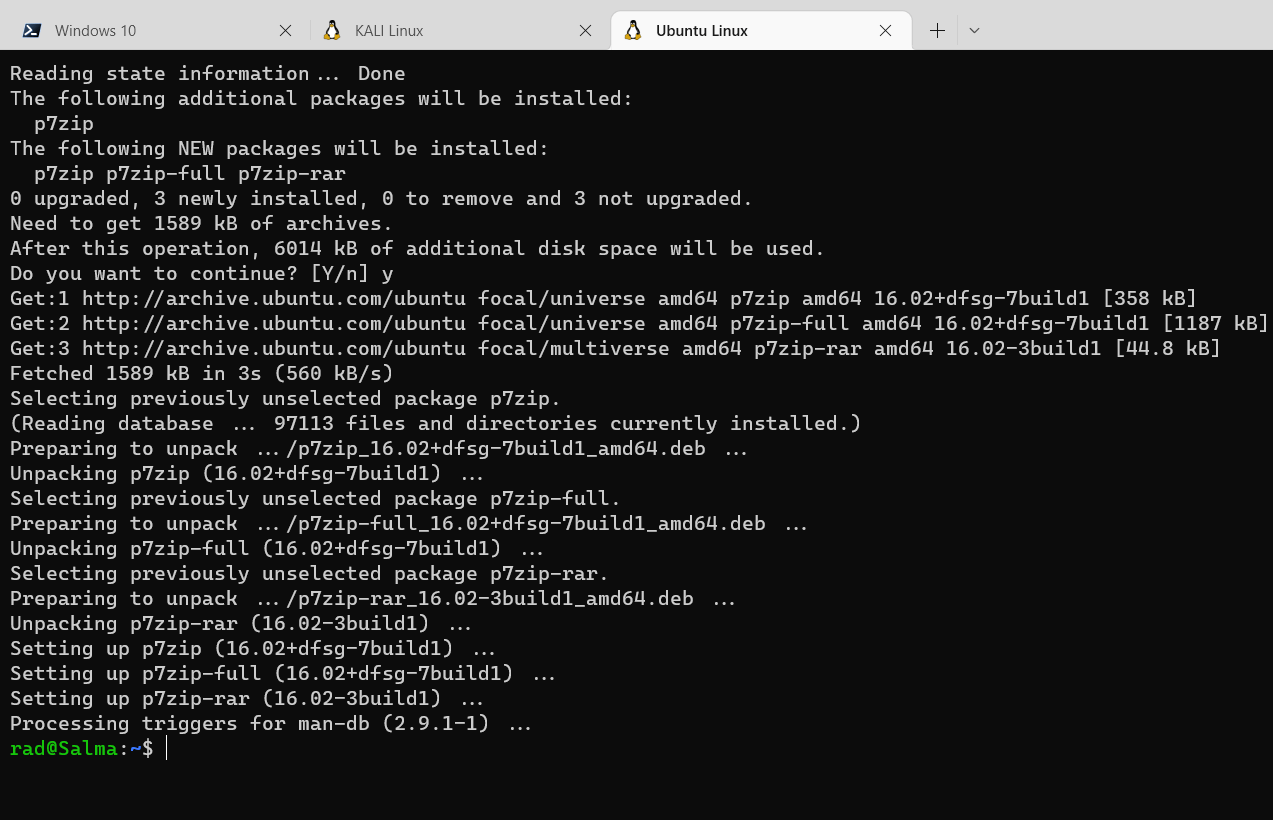Click the green rad@Salma prompt text
The height and width of the screenshot is (820, 1273).
(64, 748)
